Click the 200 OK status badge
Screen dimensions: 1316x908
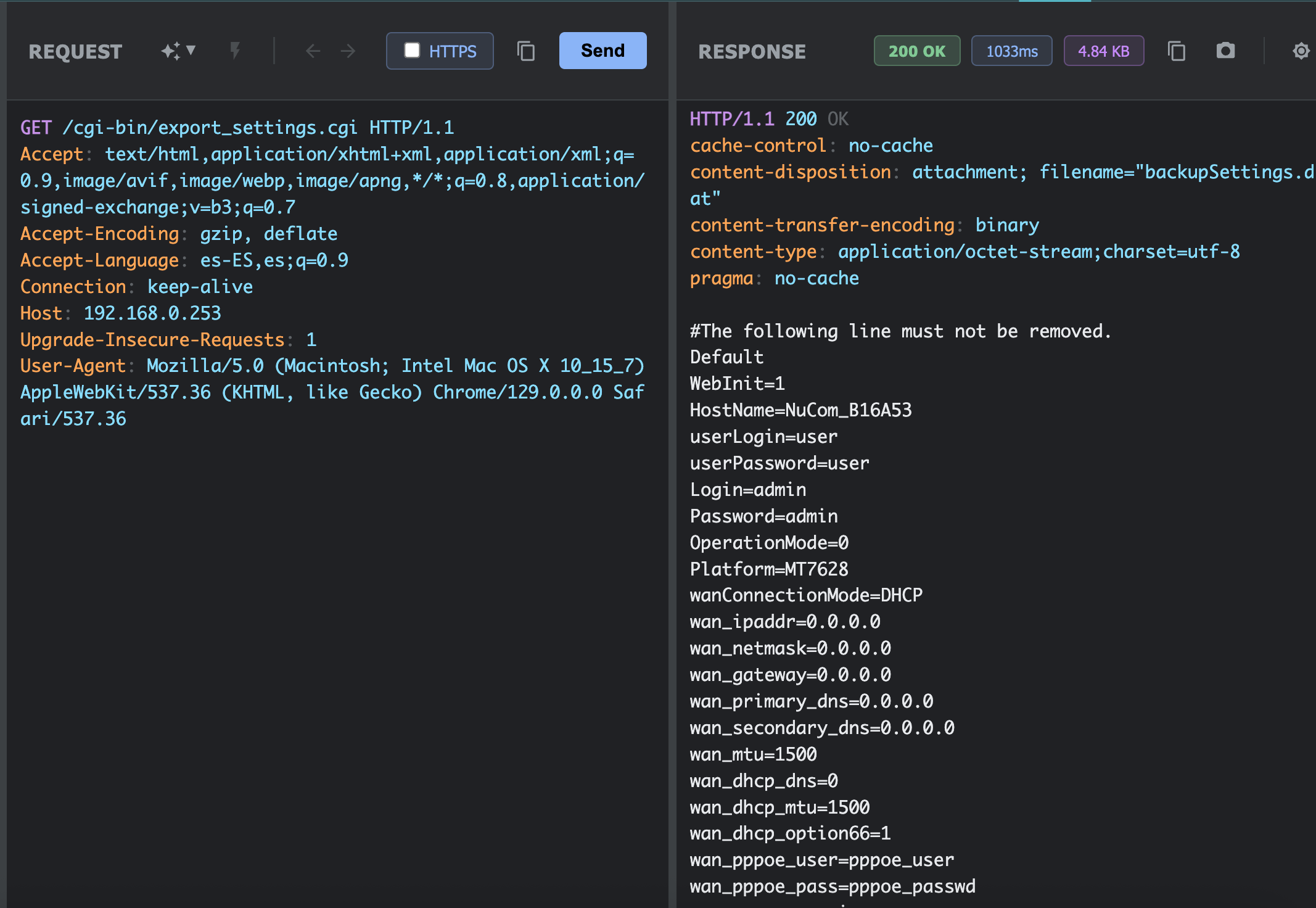click(x=916, y=51)
